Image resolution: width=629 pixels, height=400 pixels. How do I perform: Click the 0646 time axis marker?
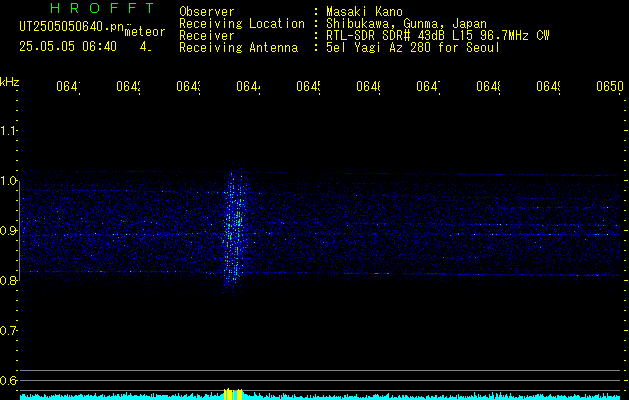coord(368,87)
